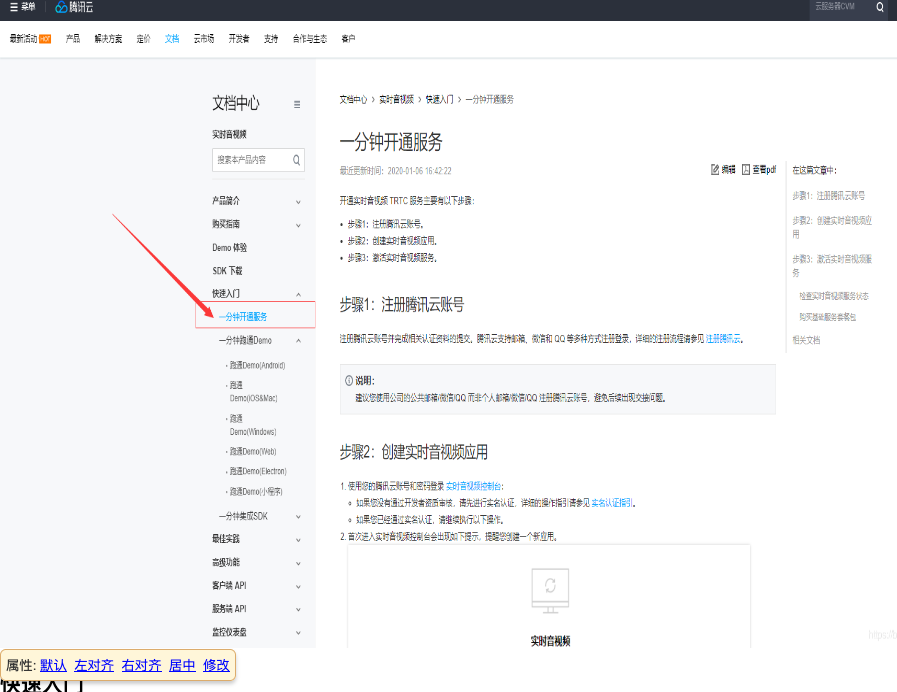
Task: Open the 支持 navigation item
Action: [271, 38]
